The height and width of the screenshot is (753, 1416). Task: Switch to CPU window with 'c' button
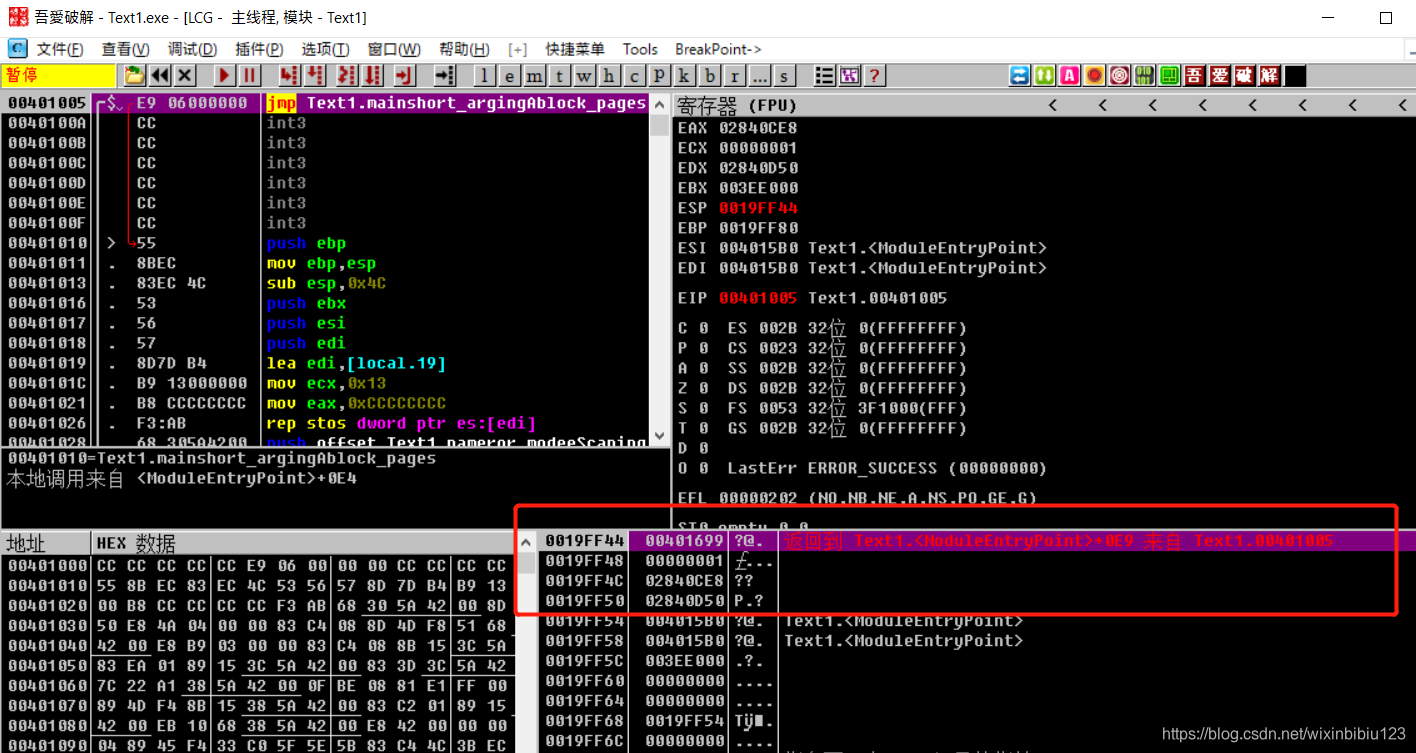(x=635, y=76)
